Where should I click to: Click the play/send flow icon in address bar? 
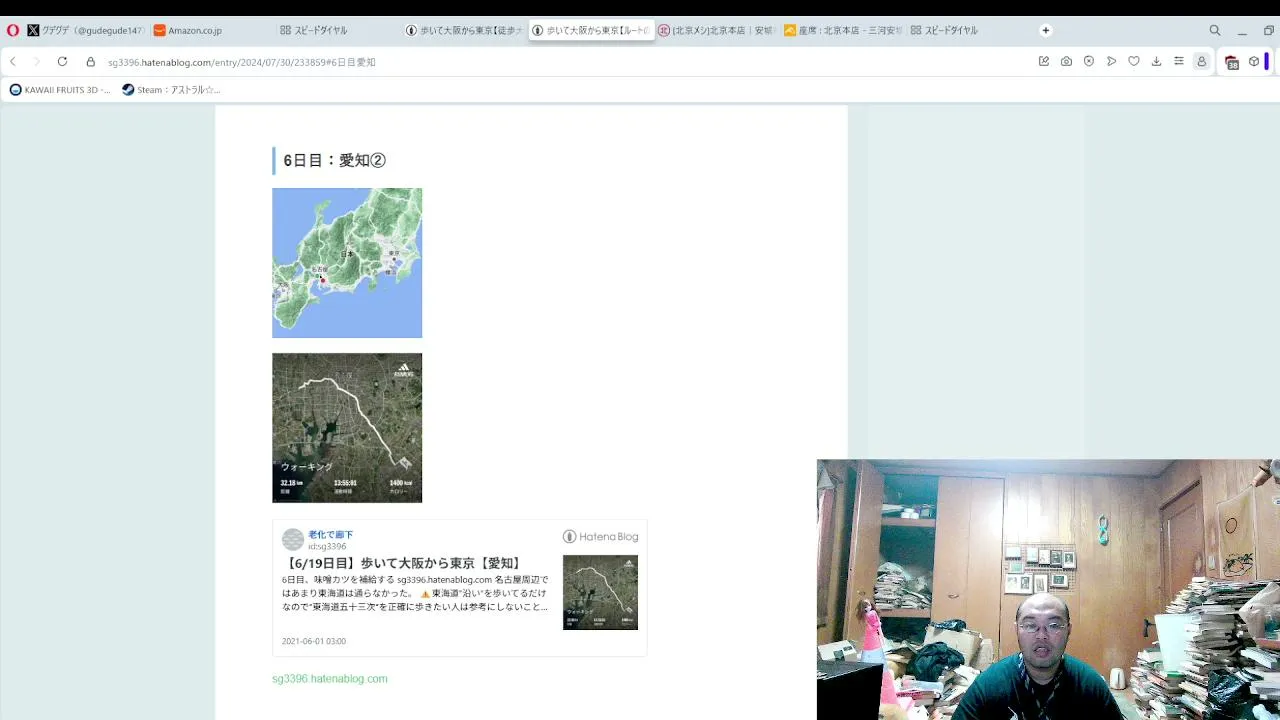coord(1111,62)
